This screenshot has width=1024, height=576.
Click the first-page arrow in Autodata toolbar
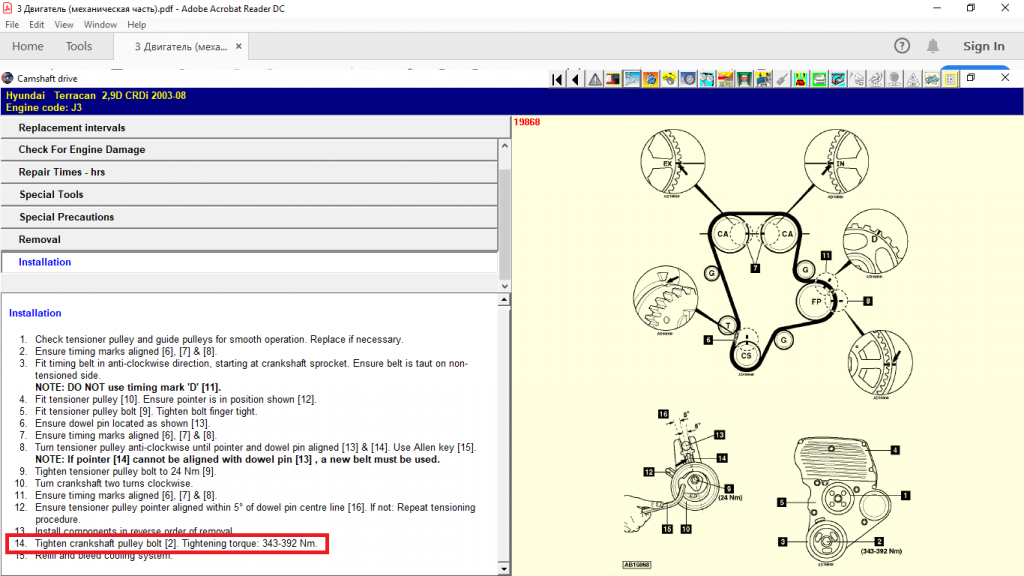click(558, 78)
